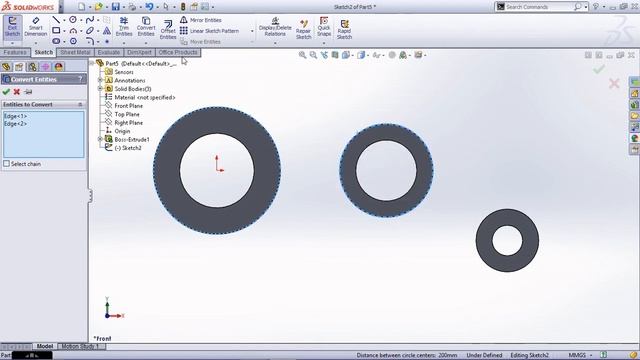Viewport: 640px width, 360px height.
Task: Select Material <not specified> tree item
Action: (x=140, y=98)
